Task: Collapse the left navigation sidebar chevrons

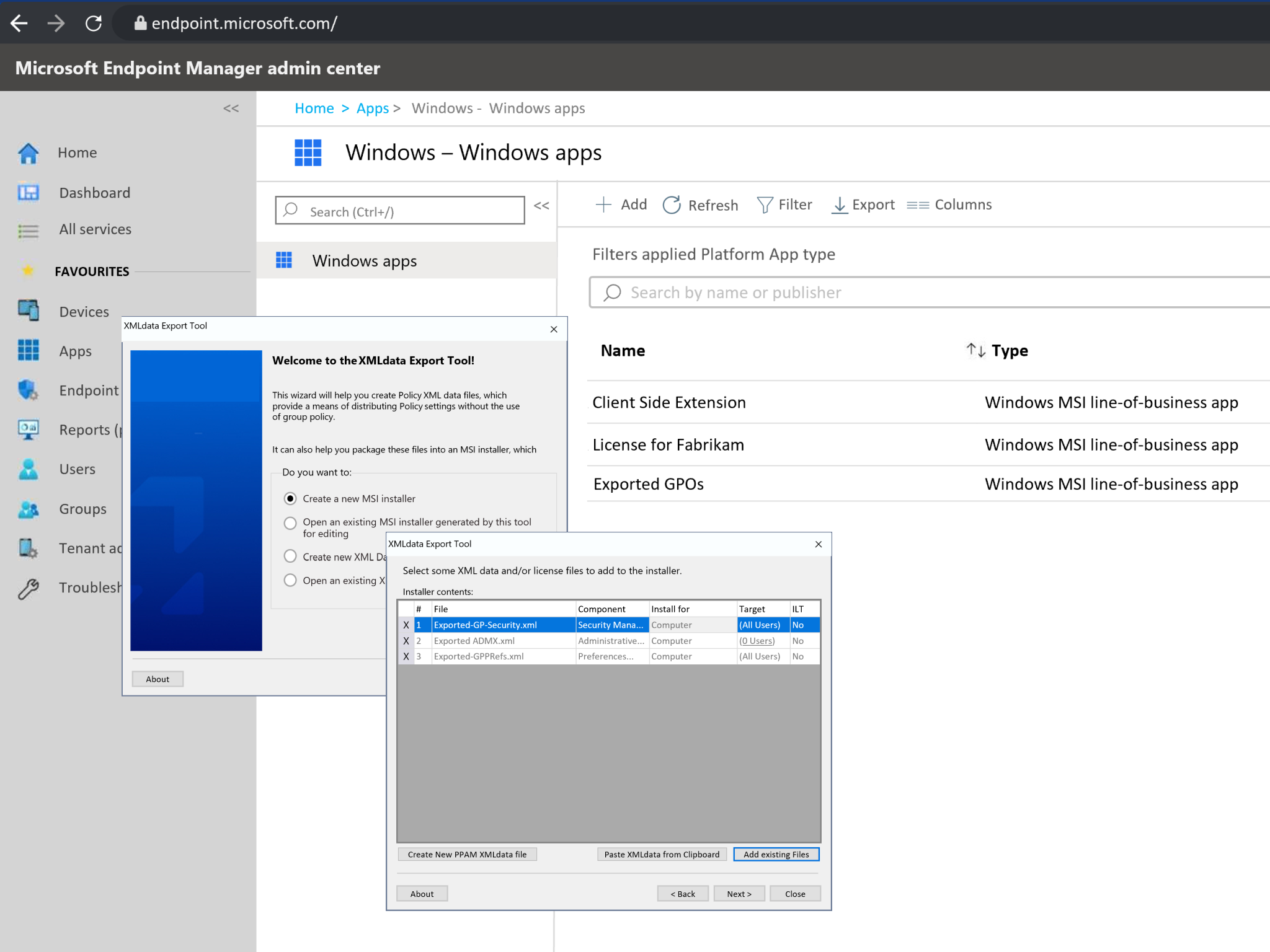Action: pos(231,108)
